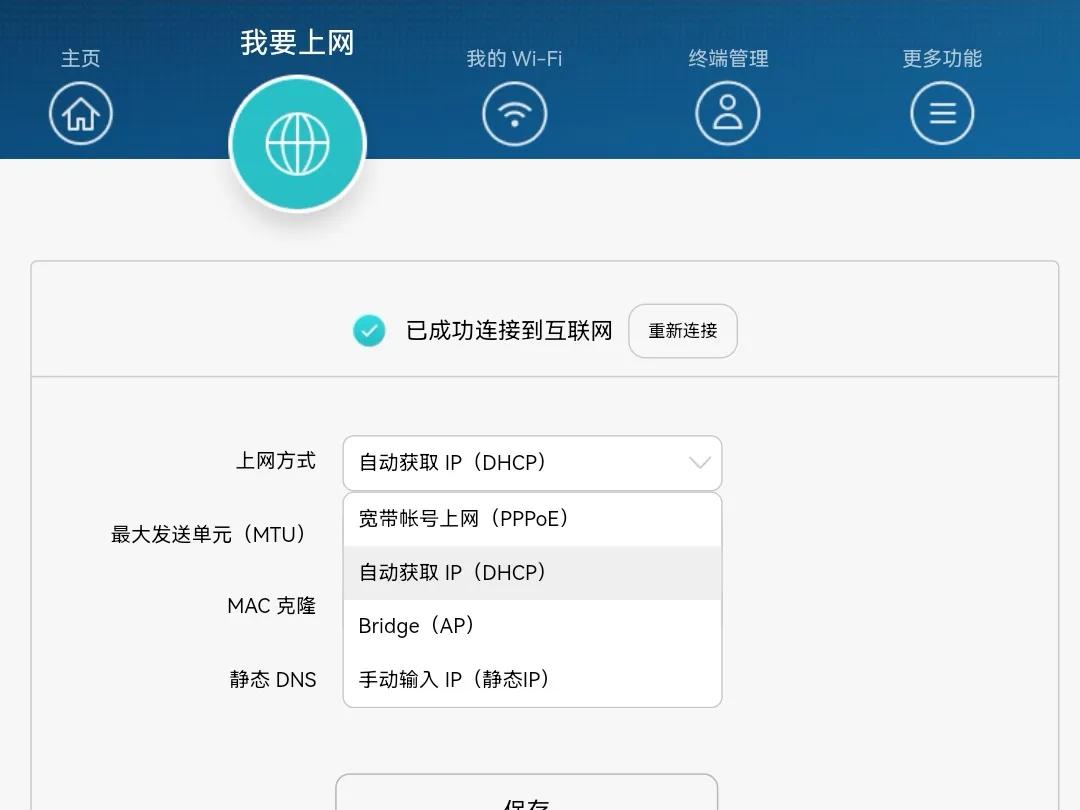The width and height of the screenshot is (1080, 810).
Task: Click the 重新连接 button
Action: pyautogui.click(x=682, y=330)
